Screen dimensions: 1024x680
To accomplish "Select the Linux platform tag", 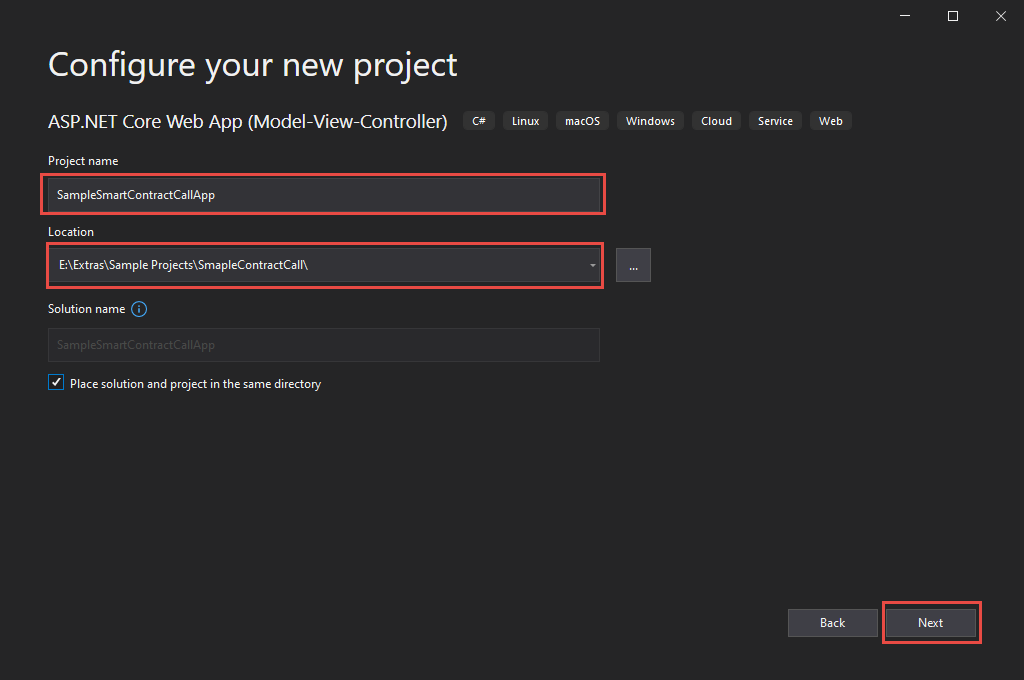I will [x=525, y=120].
